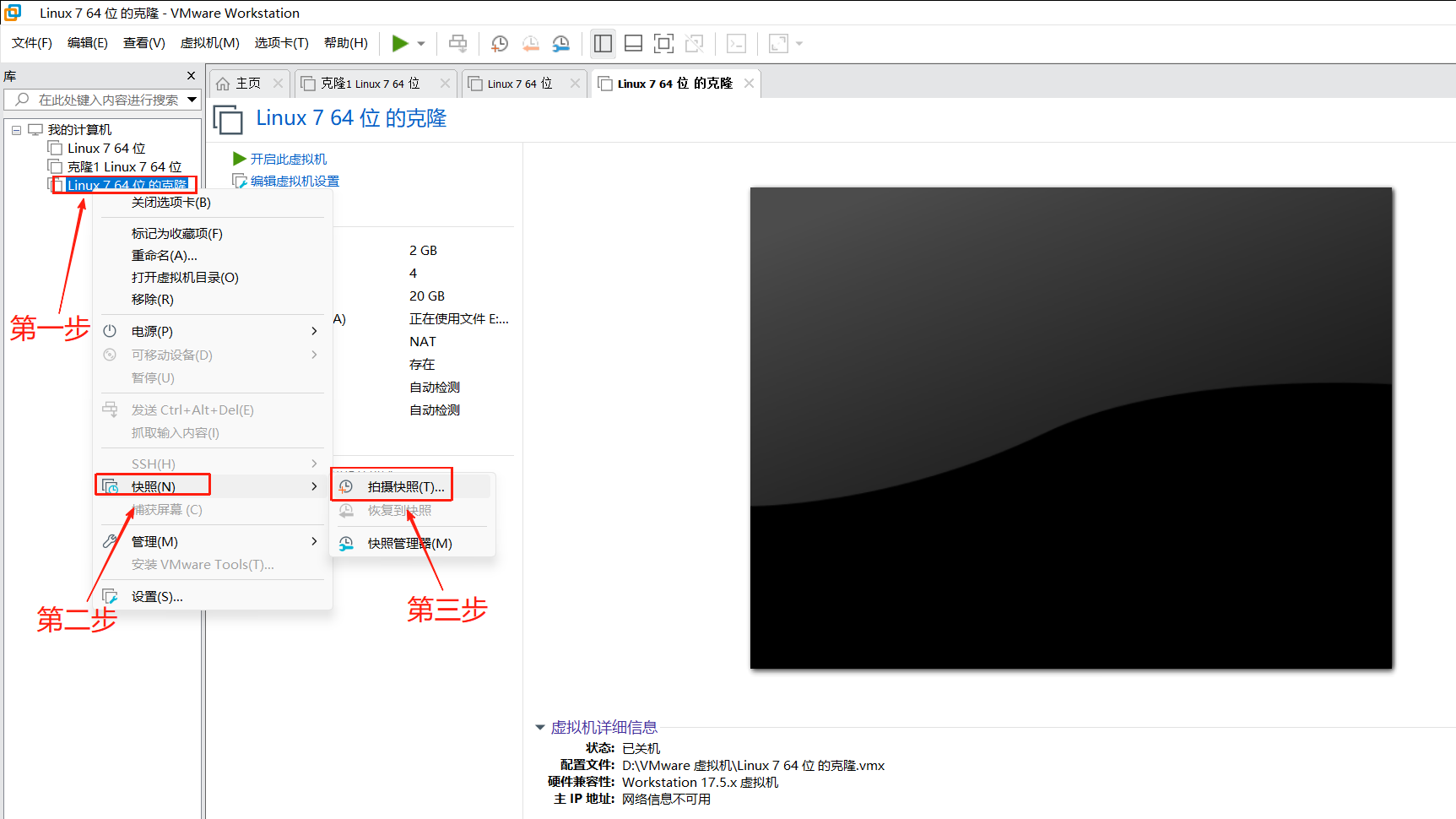This screenshot has height=819, width=1456.
Task: Select Linux 7 64 位 in library tree
Action: 106,149
